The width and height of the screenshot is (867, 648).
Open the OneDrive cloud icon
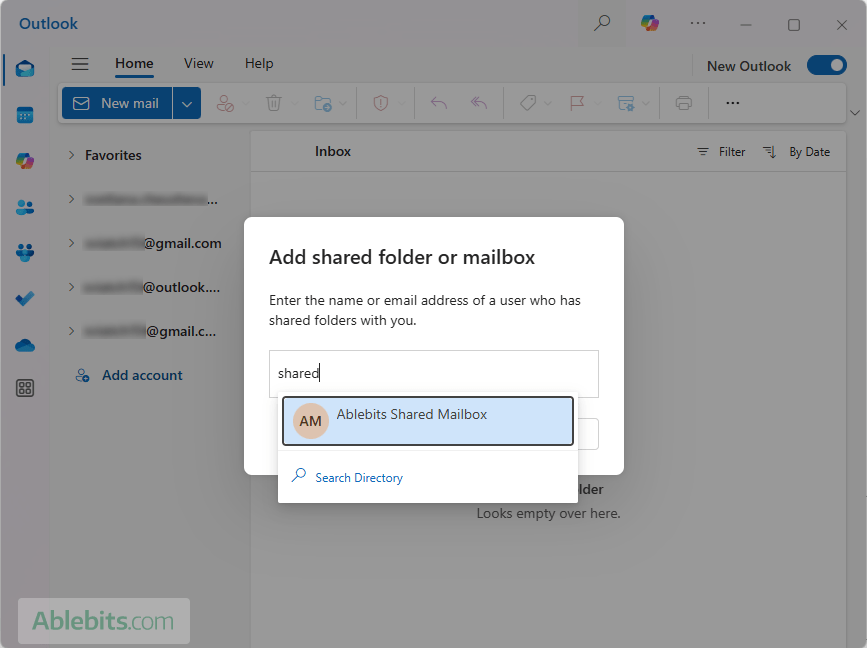25,346
